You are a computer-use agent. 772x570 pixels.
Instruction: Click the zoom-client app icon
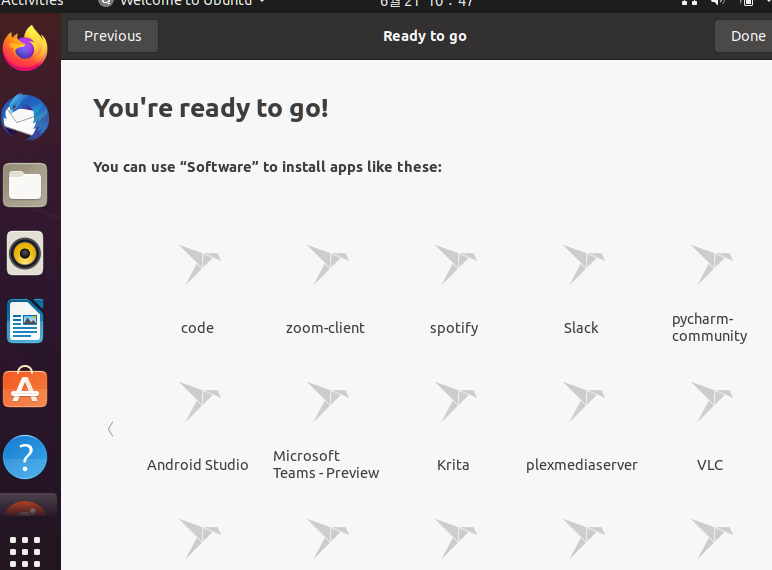pyautogui.click(x=327, y=264)
